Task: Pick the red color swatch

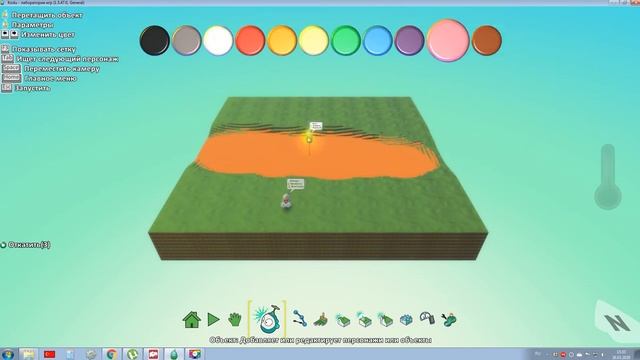Action: point(250,40)
